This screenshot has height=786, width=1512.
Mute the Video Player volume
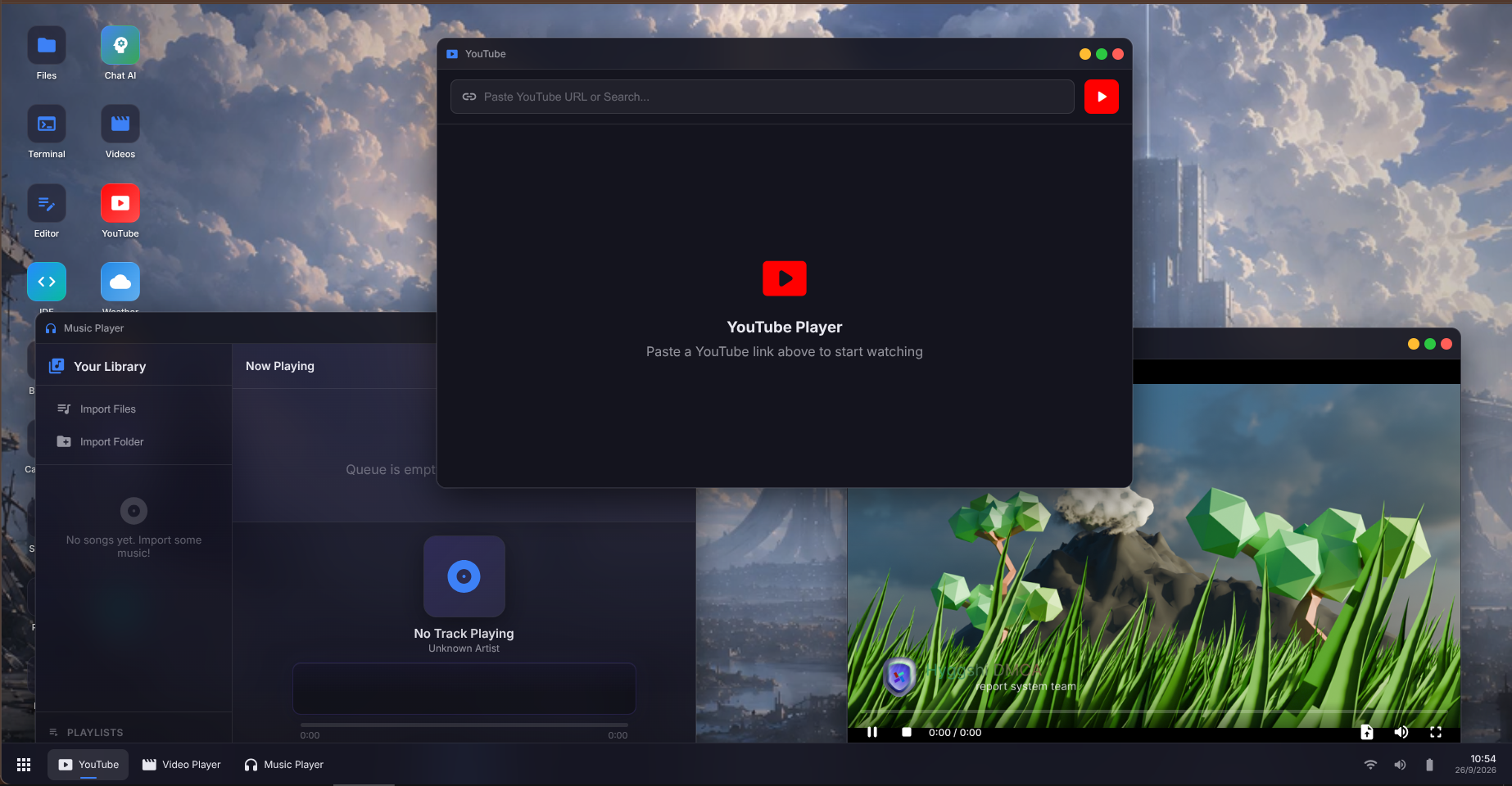point(1401,732)
